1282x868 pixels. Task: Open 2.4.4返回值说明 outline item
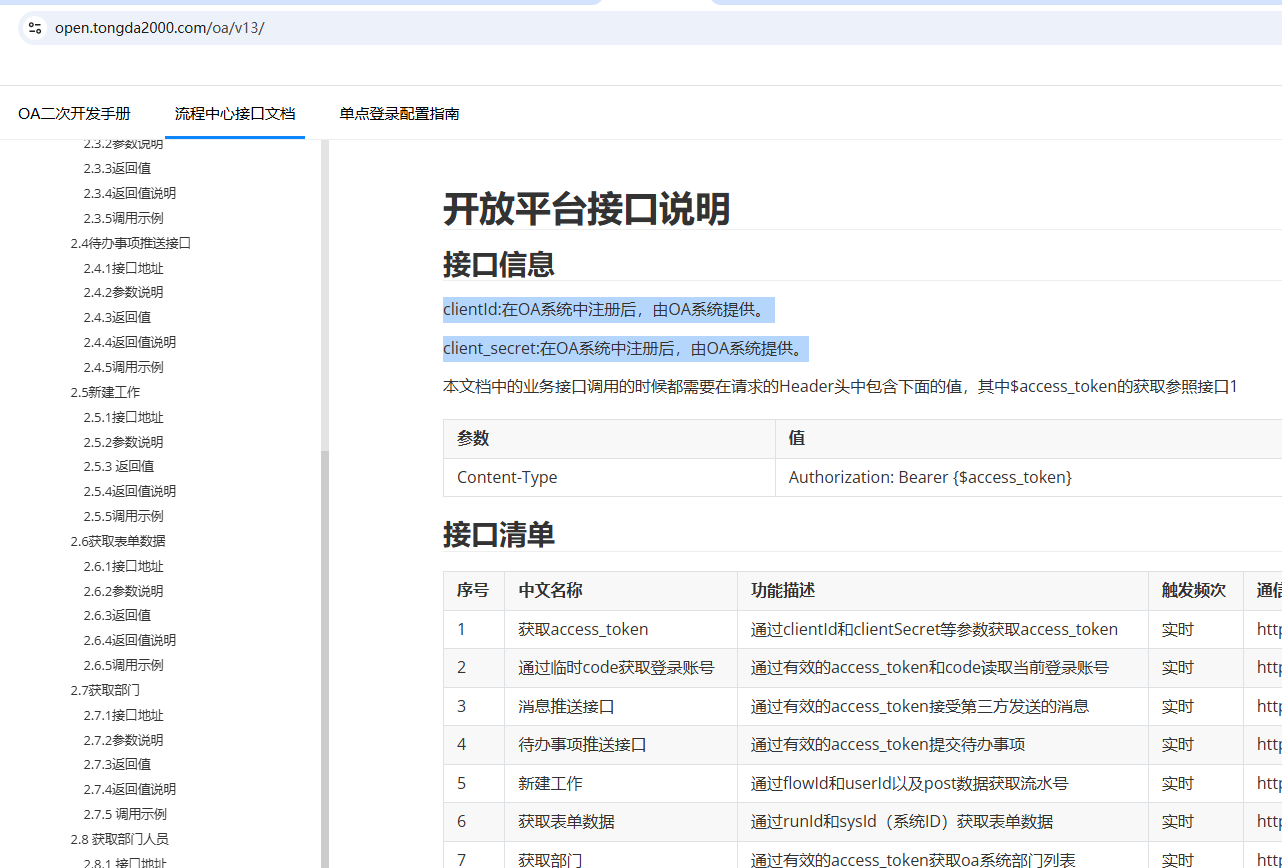tap(129, 342)
